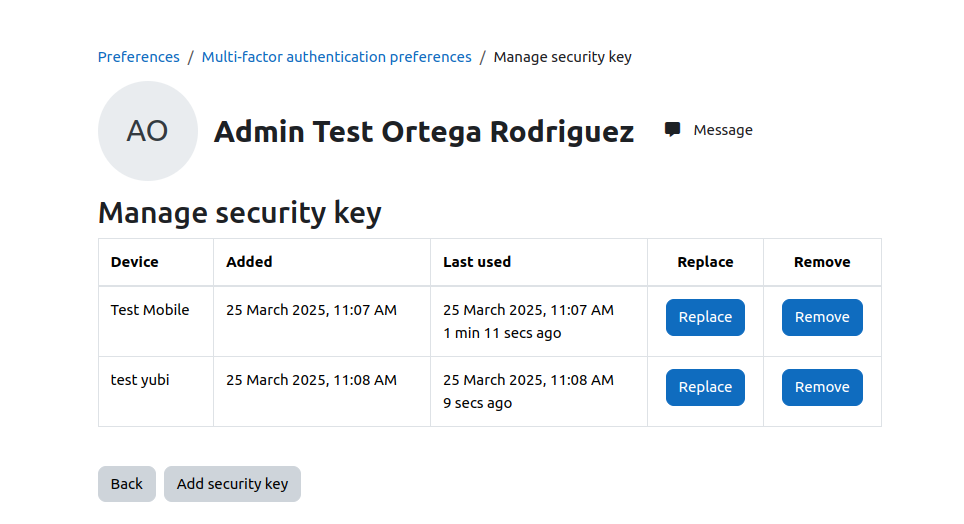Click the Manage security key breadcrumb text

pos(563,57)
